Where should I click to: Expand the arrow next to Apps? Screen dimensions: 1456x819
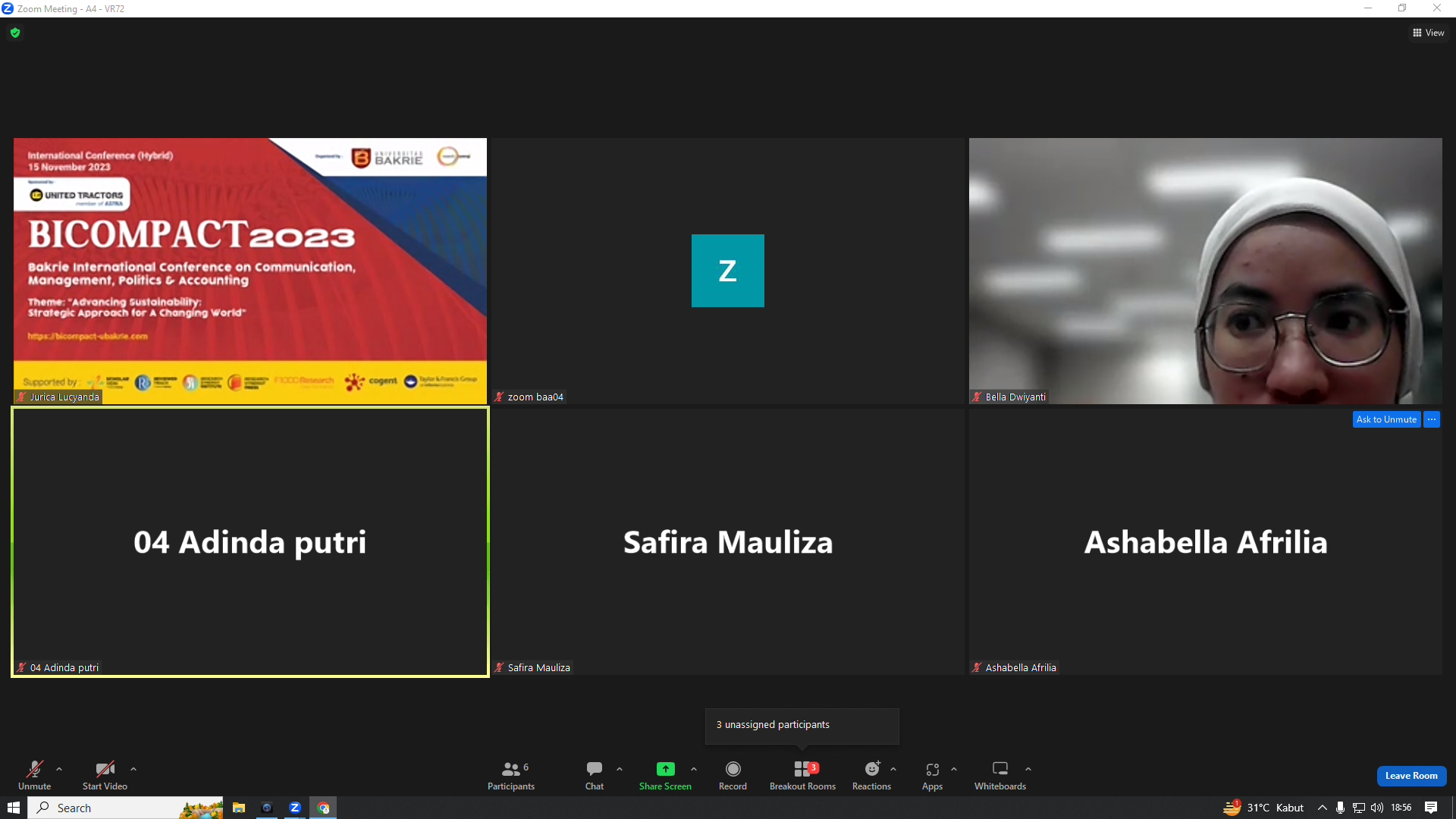click(x=954, y=769)
